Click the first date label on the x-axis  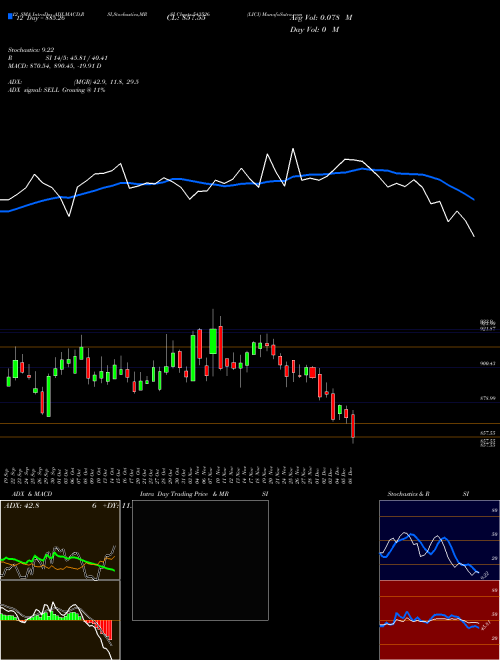8,475
